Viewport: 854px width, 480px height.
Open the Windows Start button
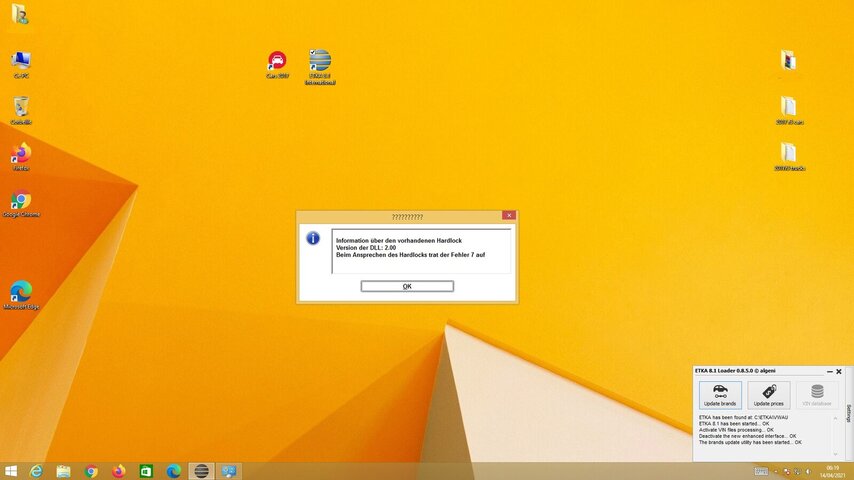click(x=10, y=471)
